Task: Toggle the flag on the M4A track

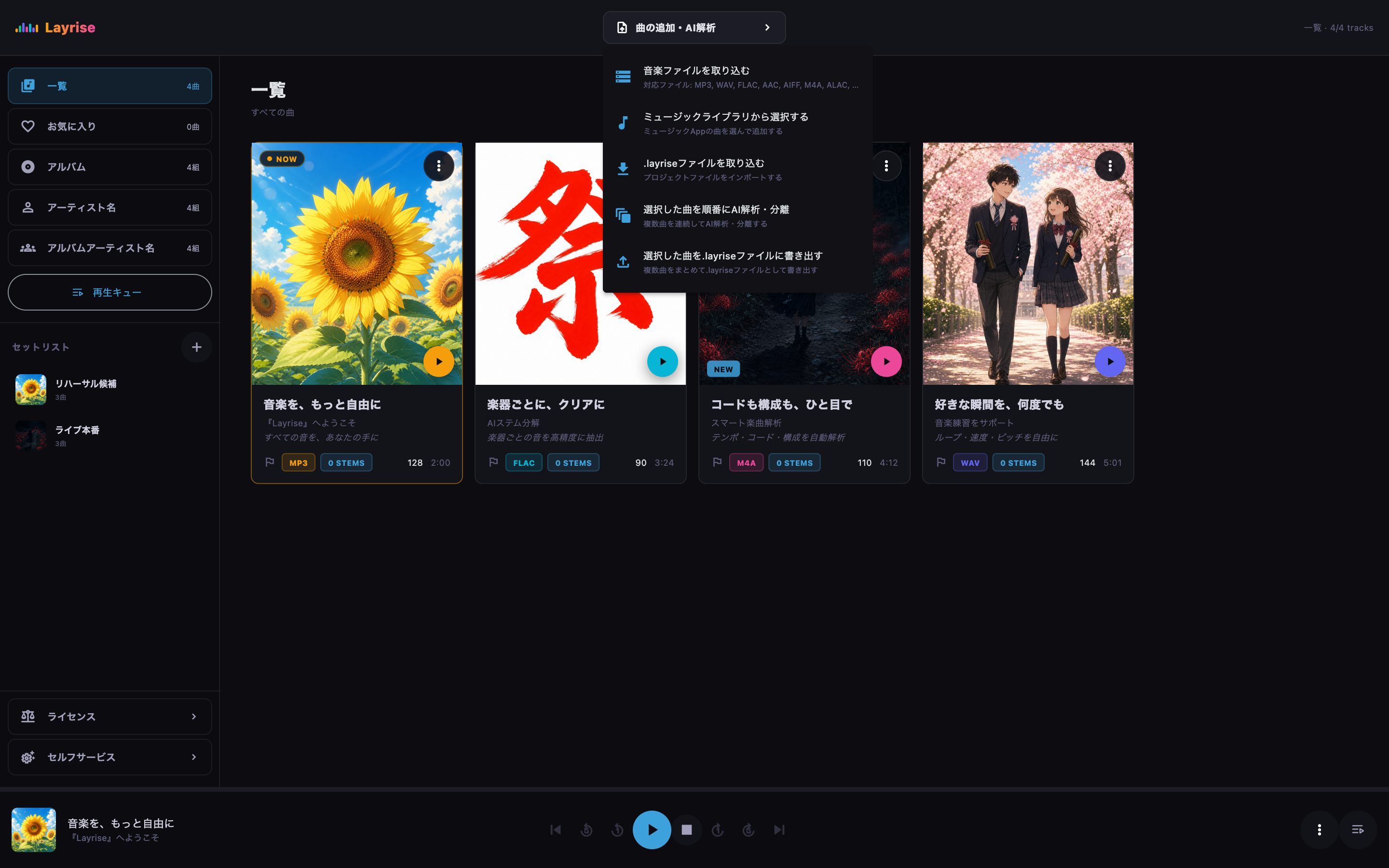Action: point(718,462)
